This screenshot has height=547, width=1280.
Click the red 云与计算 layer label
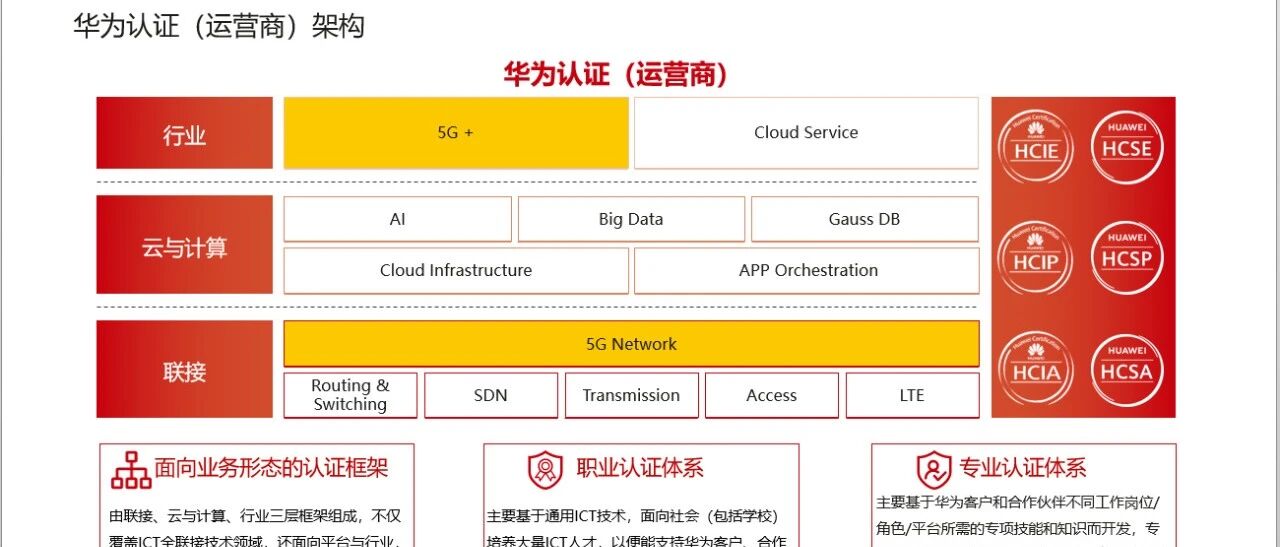point(184,245)
